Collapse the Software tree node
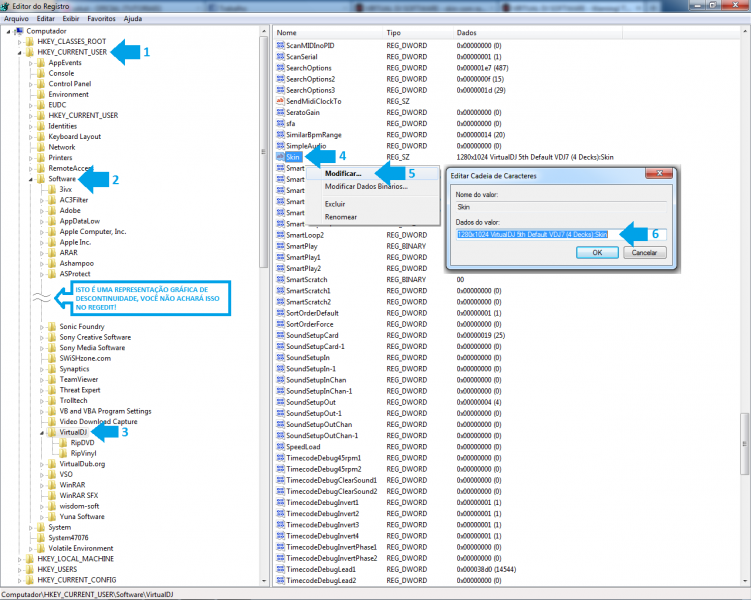 (31, 180)
